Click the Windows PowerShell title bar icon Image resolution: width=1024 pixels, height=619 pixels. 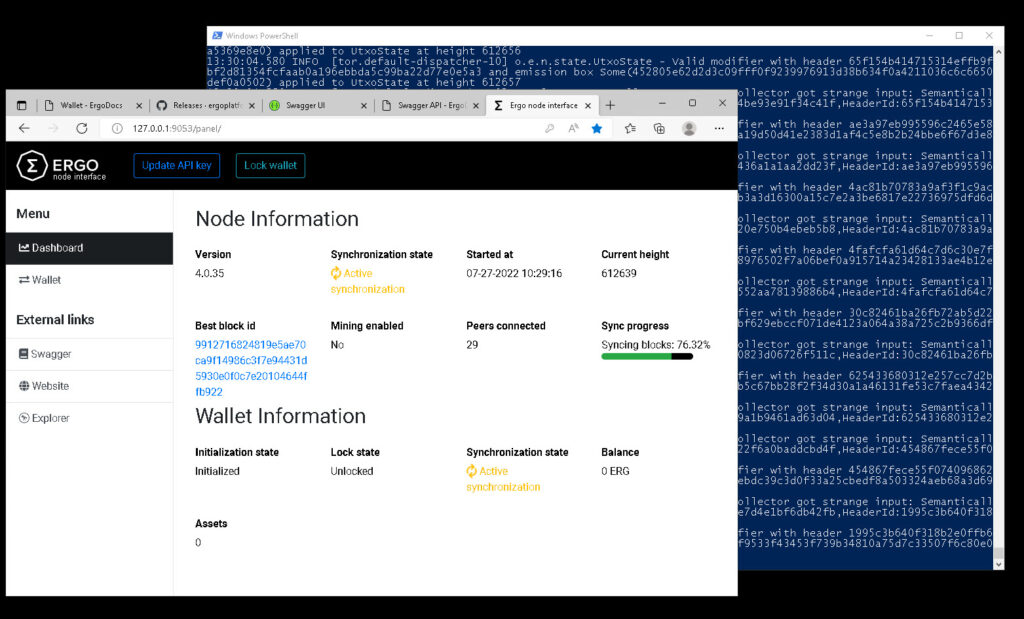coord(217,35)
